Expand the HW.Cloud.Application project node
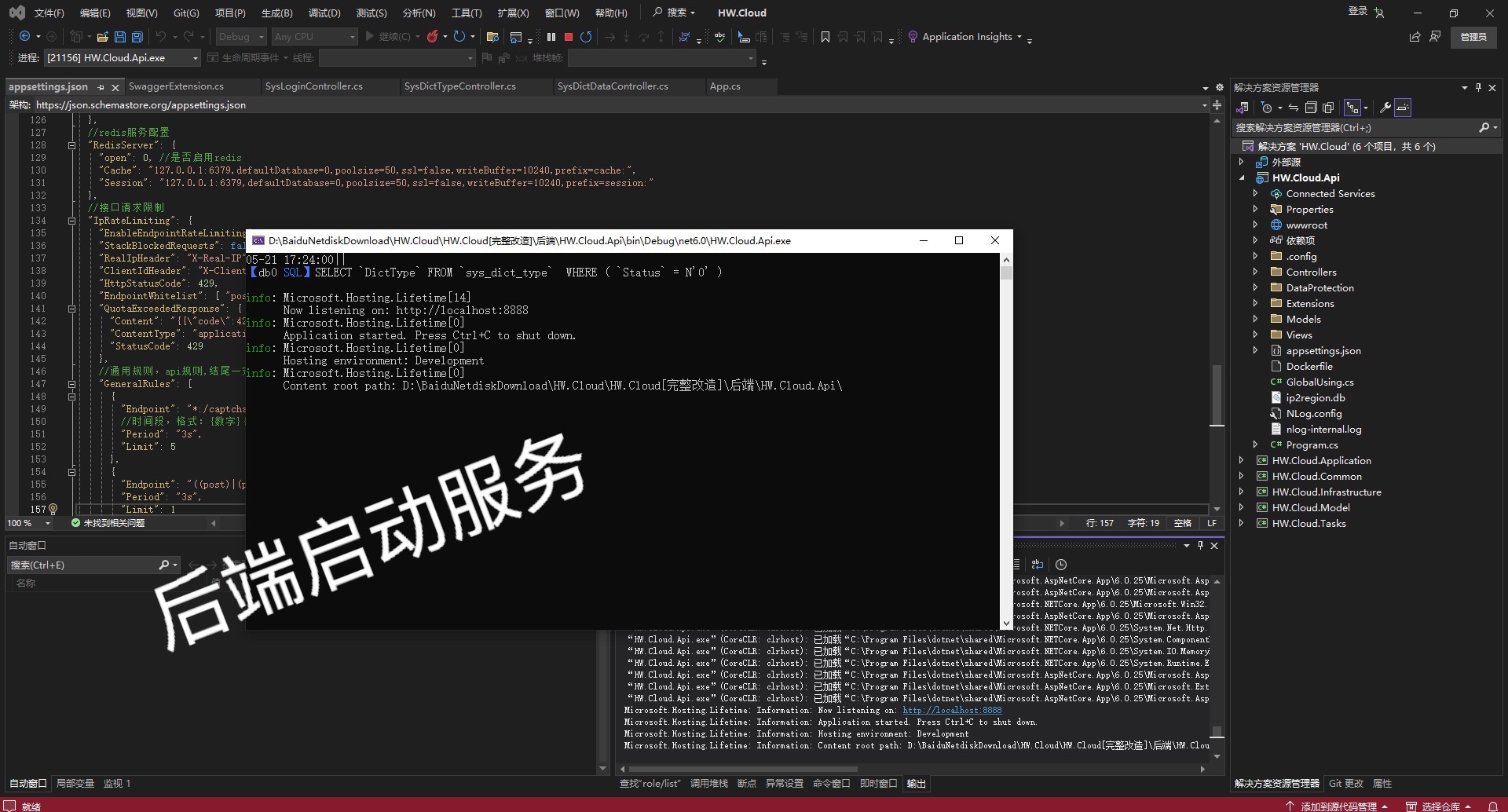 click(1242, 461)
